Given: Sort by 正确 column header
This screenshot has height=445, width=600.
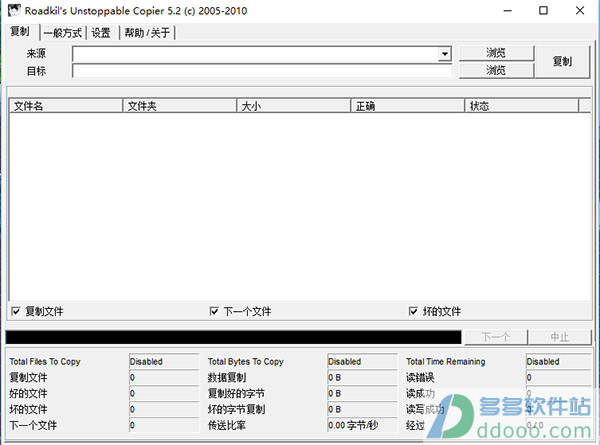Looking at the screenshot, I should pos(408,106).
